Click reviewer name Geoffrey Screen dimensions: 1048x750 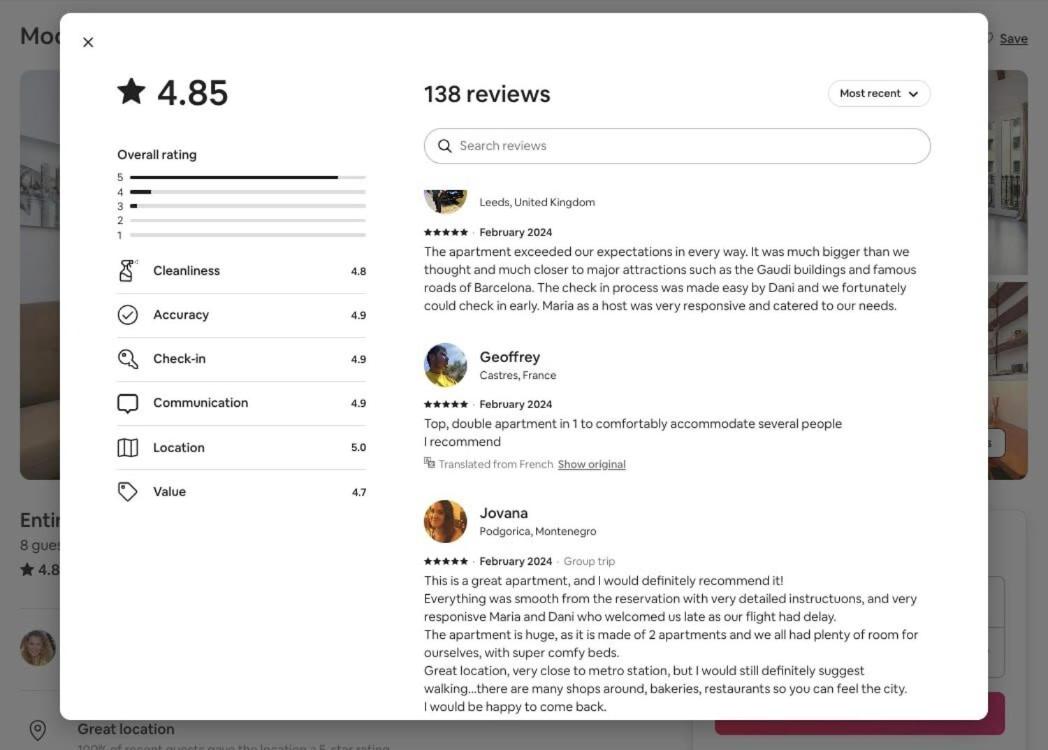pos(509,357)
